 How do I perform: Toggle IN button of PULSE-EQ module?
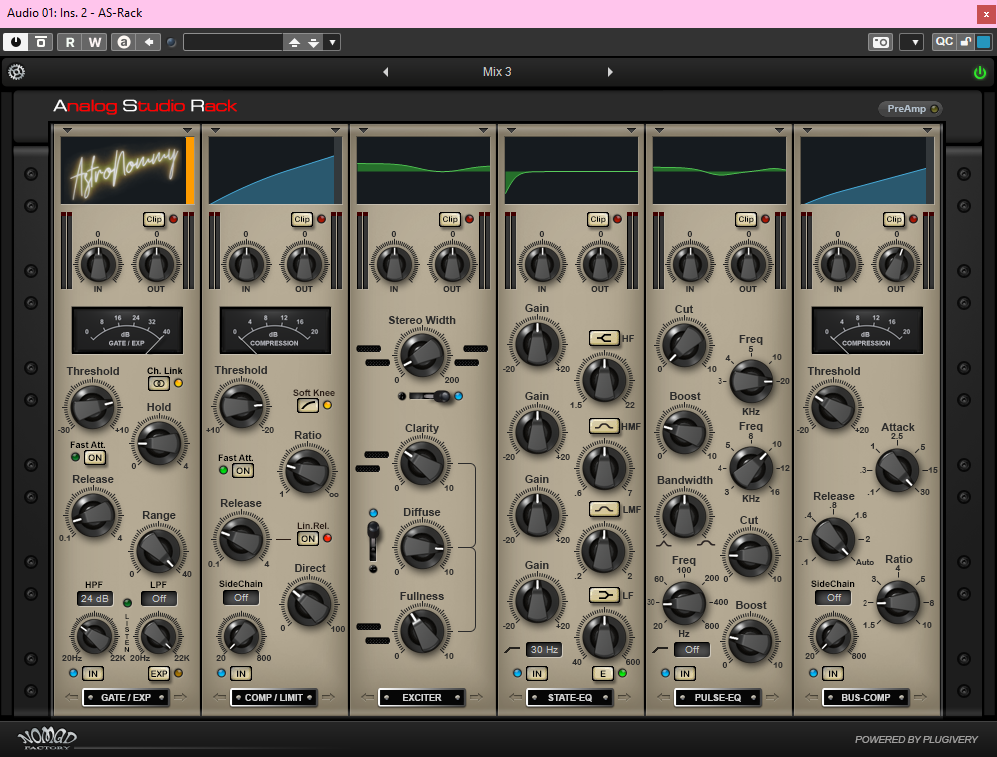pos(685,674)
